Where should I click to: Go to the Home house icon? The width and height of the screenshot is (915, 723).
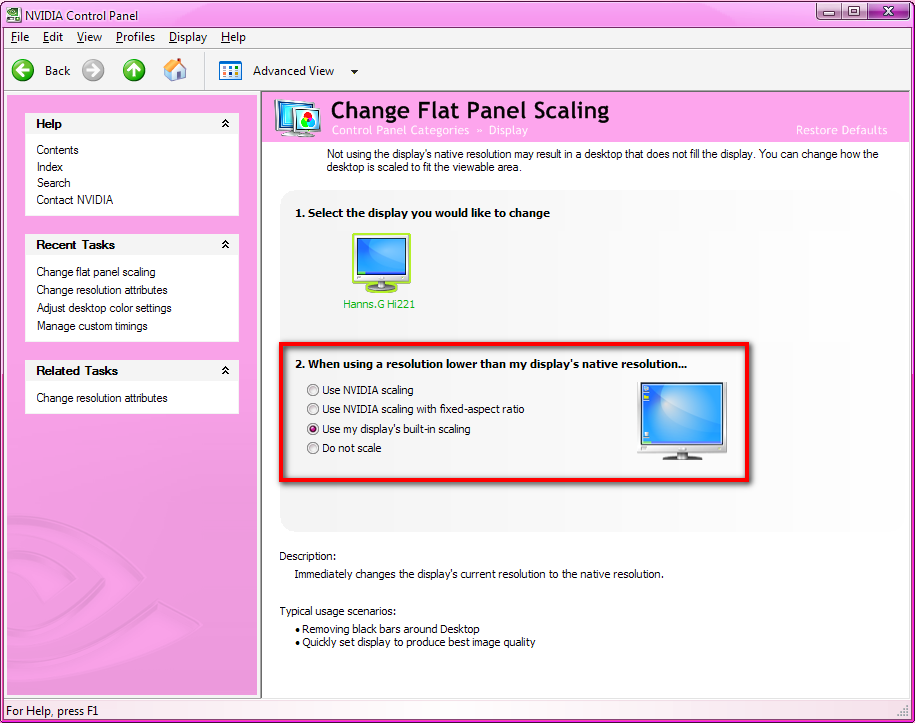pos(175,70)
